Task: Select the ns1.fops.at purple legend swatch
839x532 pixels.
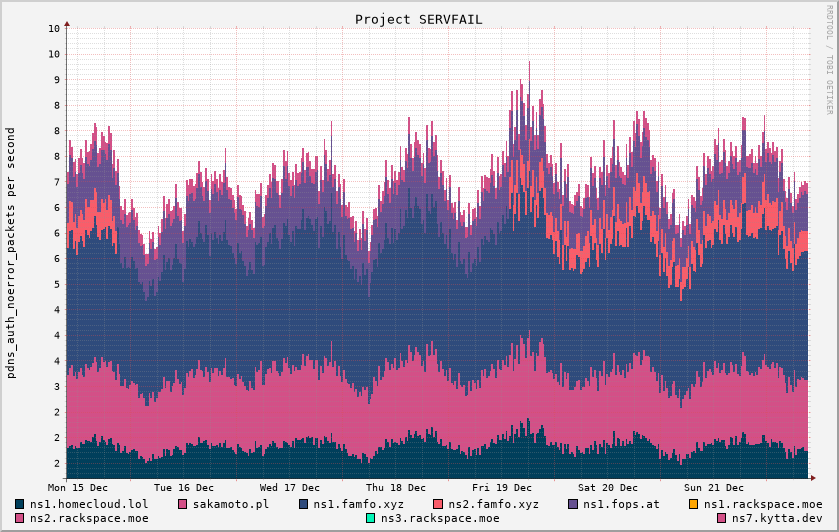Action: click(573, 504)
